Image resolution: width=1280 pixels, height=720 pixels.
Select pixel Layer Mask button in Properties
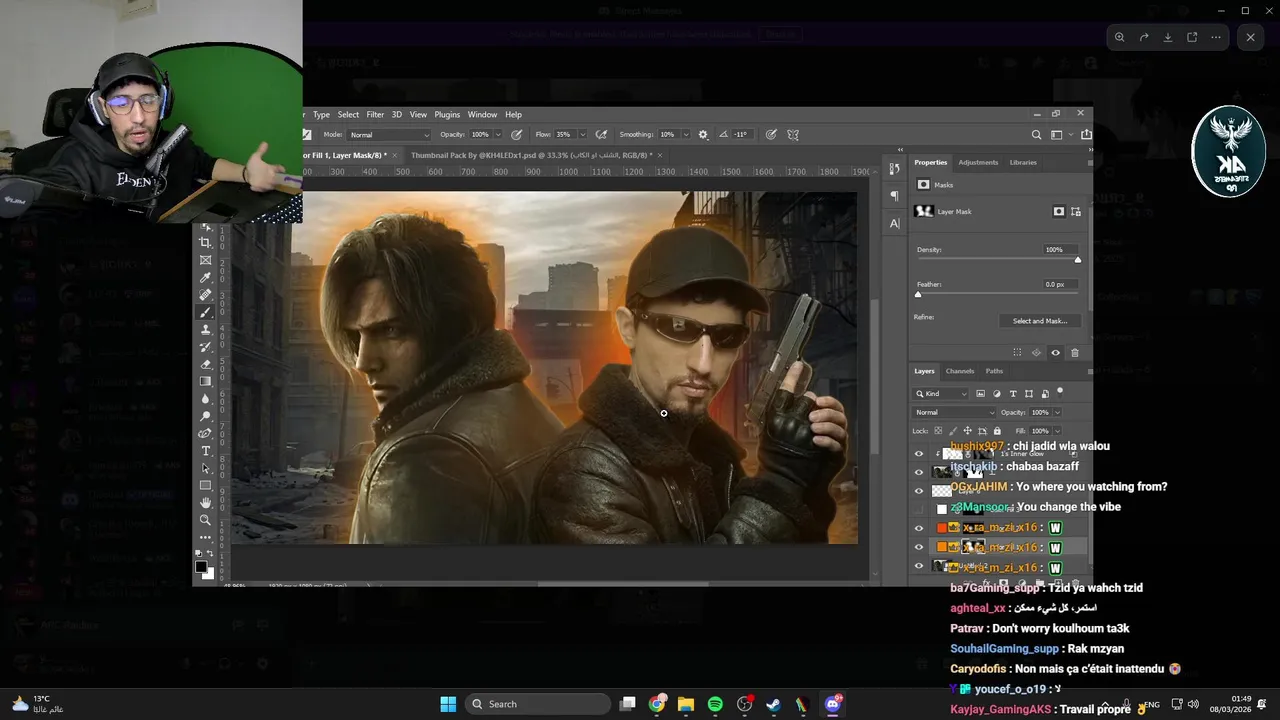coord(1059,212)
